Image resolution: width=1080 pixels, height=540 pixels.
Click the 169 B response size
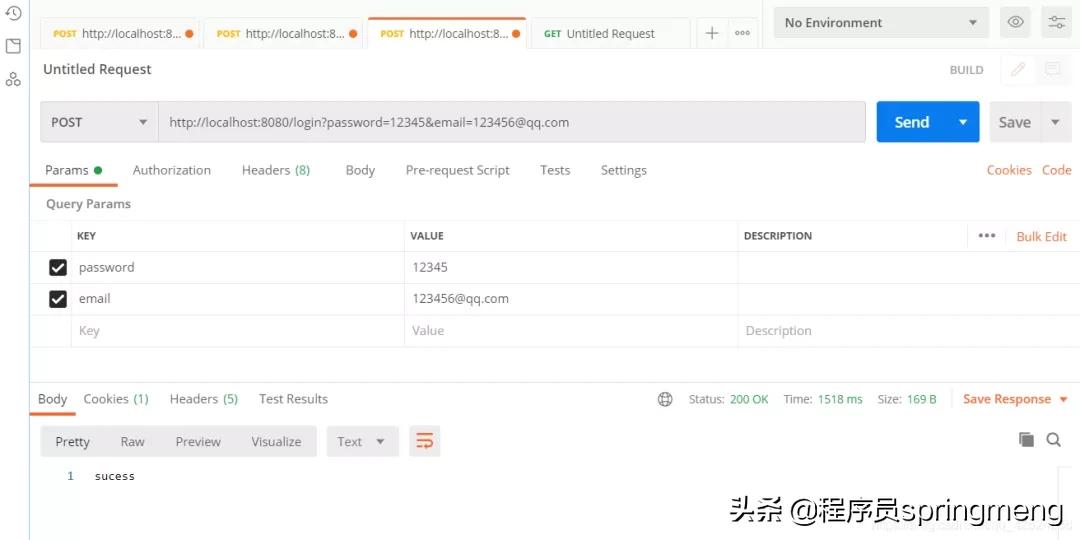pos(920,399)
